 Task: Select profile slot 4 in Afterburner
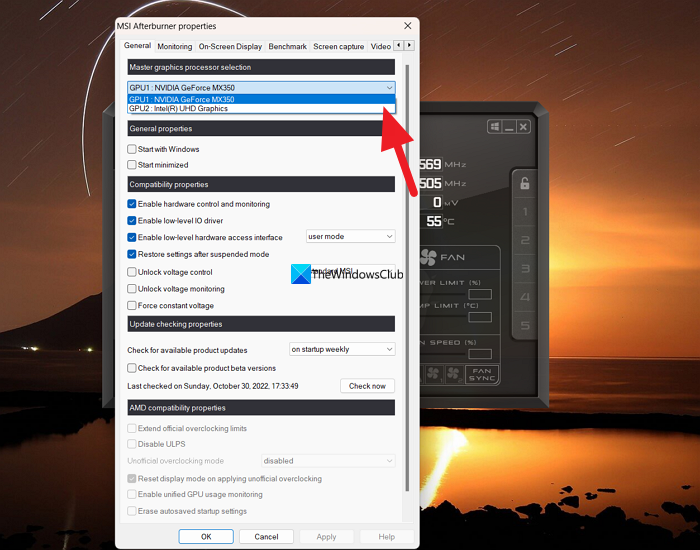[525, 297]
